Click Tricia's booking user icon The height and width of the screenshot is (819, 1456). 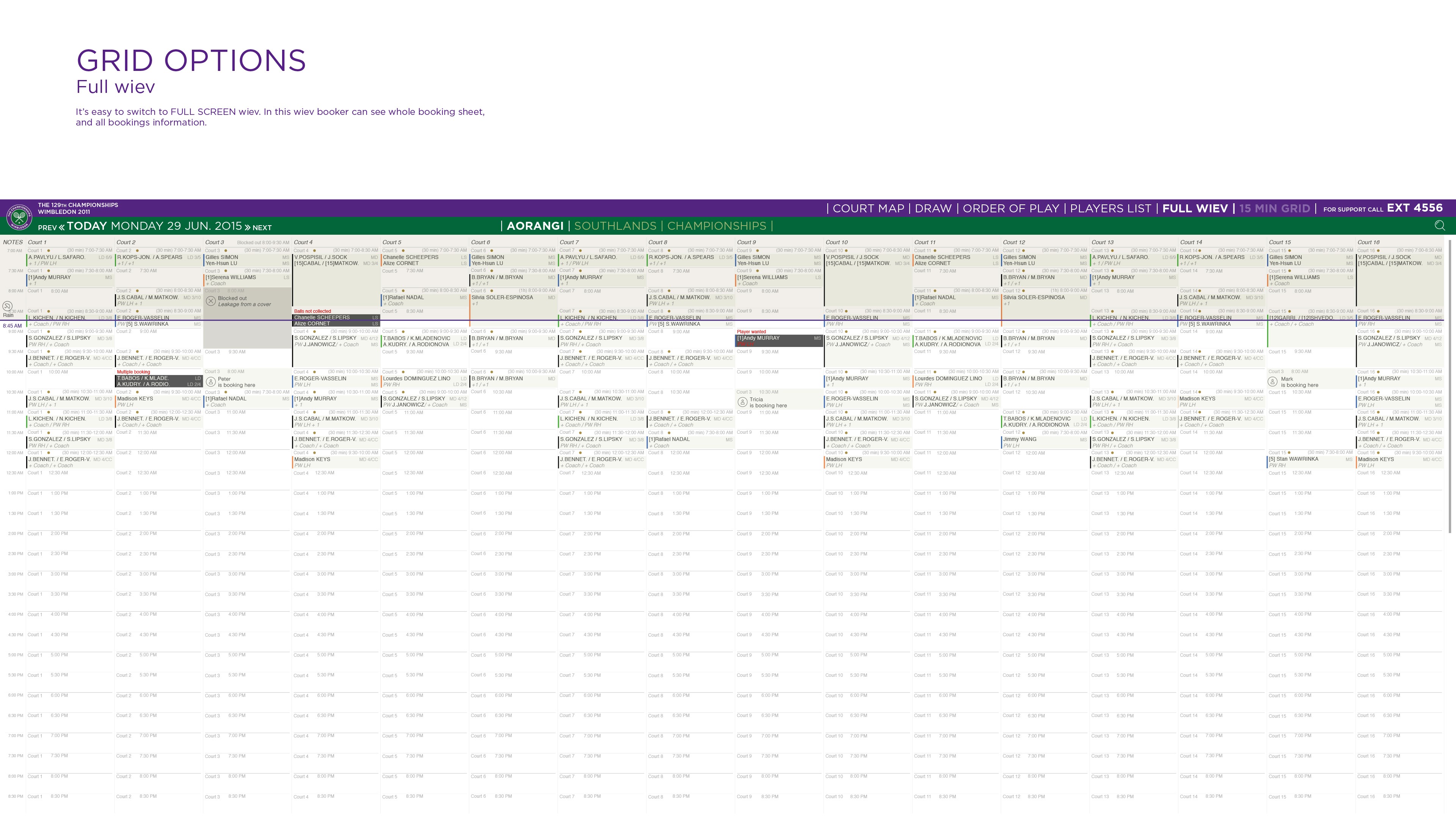(x=743, y=402)
